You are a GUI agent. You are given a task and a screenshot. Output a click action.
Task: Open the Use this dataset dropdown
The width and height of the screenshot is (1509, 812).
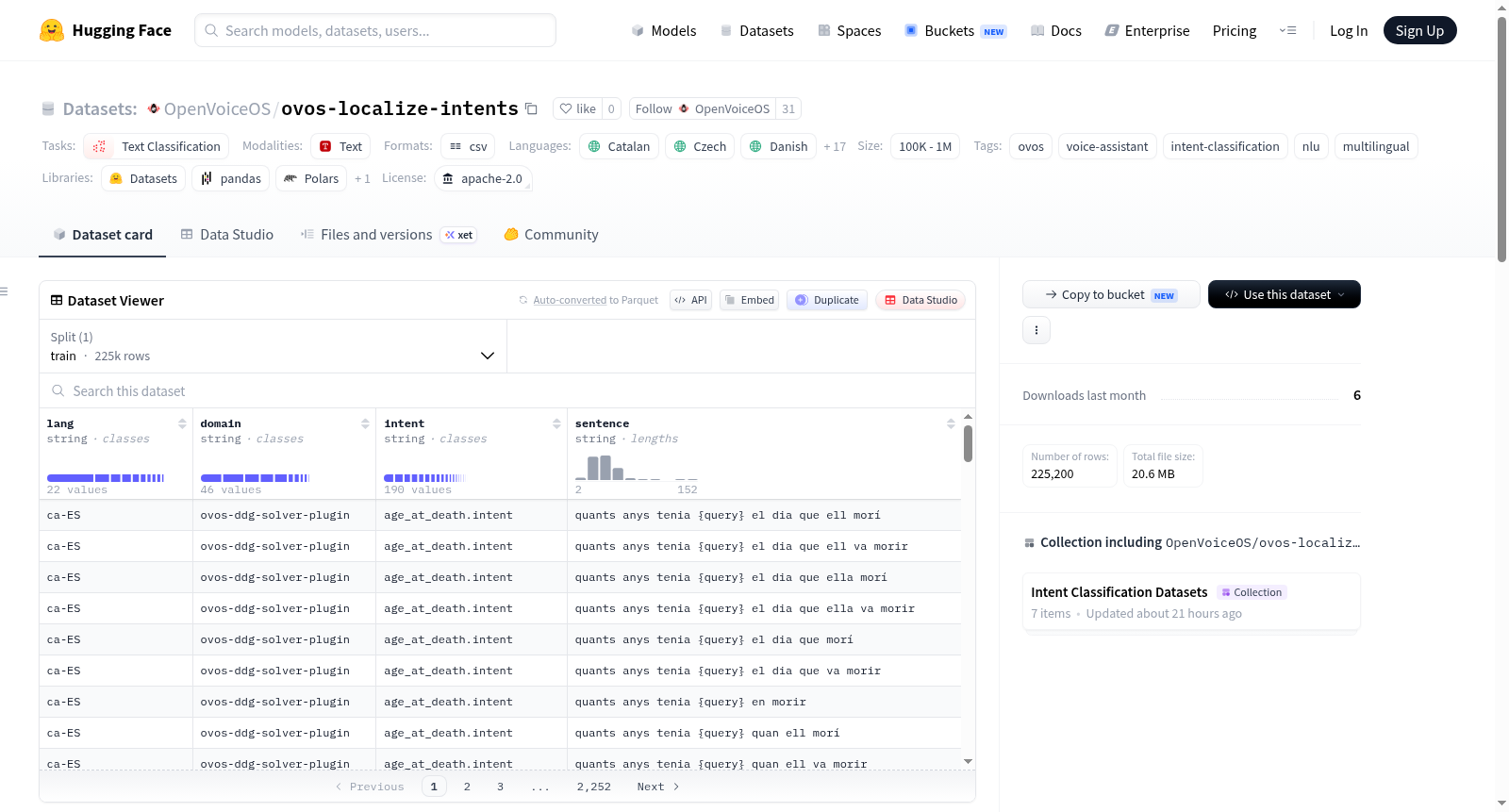(1285, 294)
